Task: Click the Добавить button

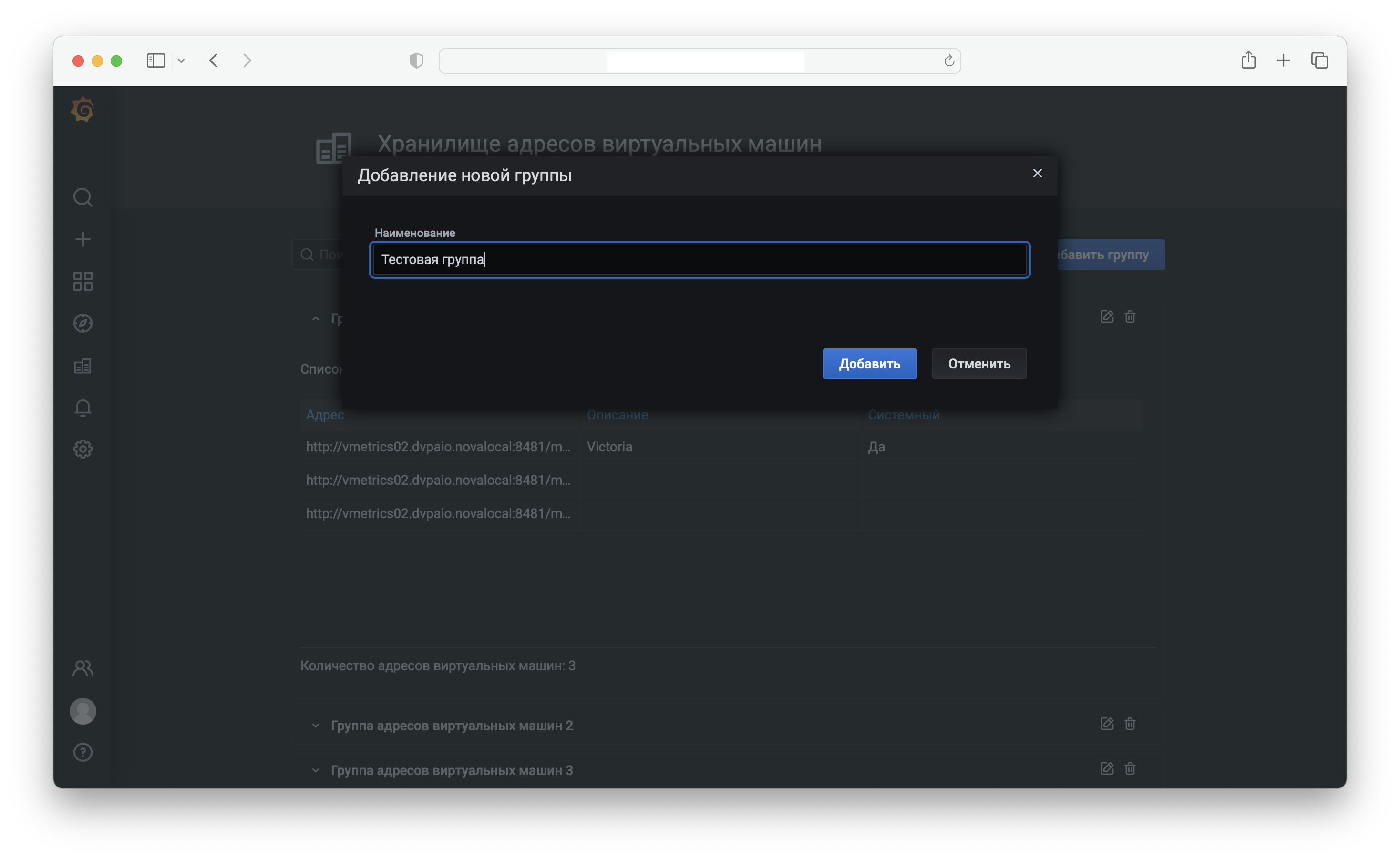Action: pos(869,364)
